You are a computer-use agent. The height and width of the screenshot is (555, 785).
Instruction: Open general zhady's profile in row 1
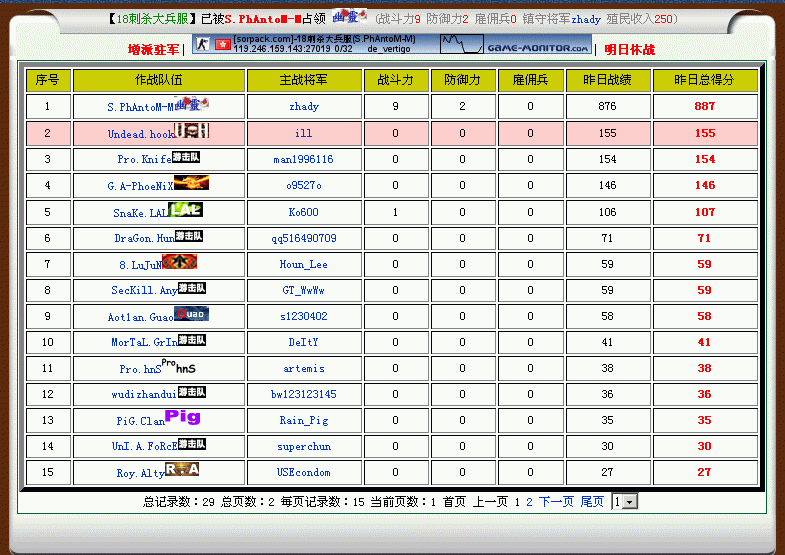coord(303,107)
